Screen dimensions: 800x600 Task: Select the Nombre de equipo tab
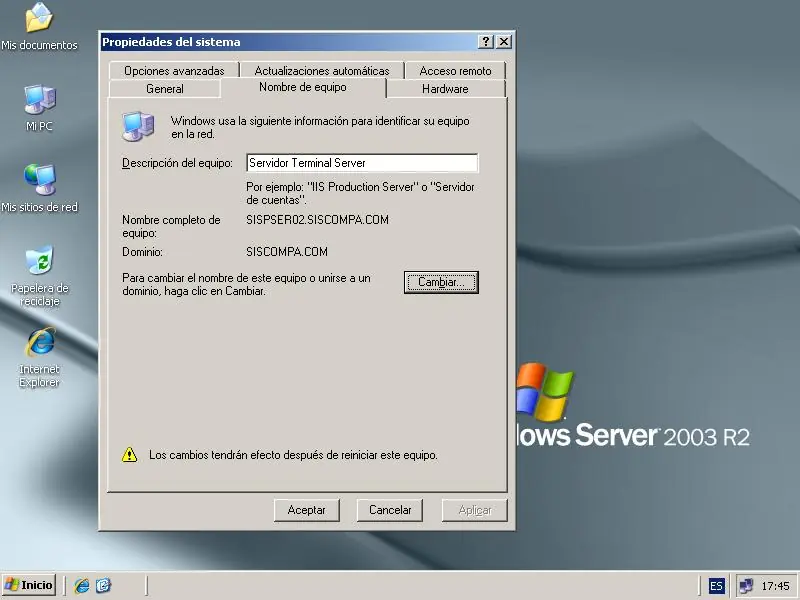pos(303,87)
